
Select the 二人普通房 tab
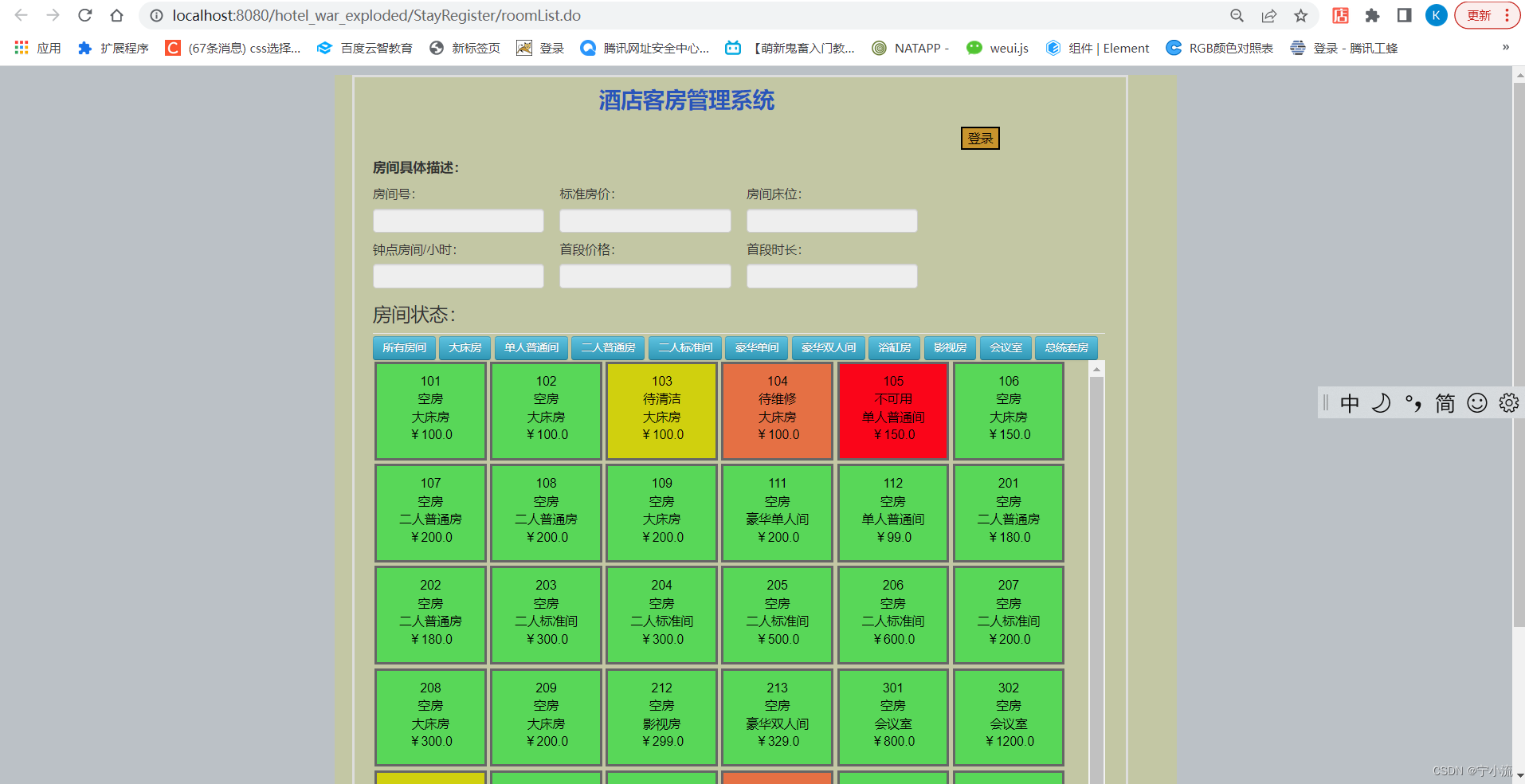(608, 348)
